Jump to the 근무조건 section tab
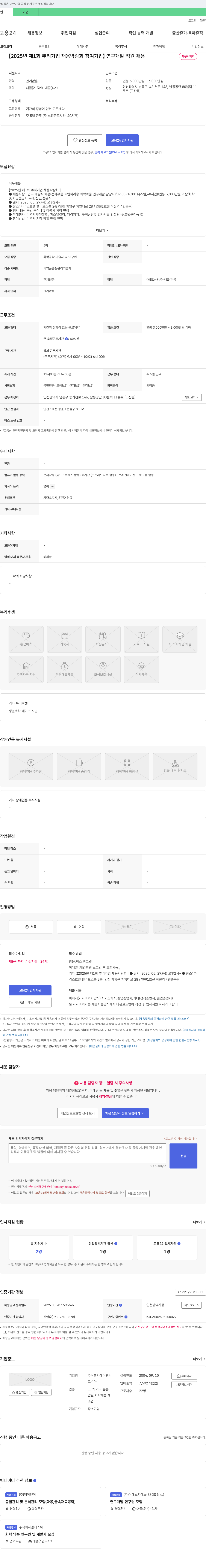Viewport: 206px width, 1568px height. point(44,46)
